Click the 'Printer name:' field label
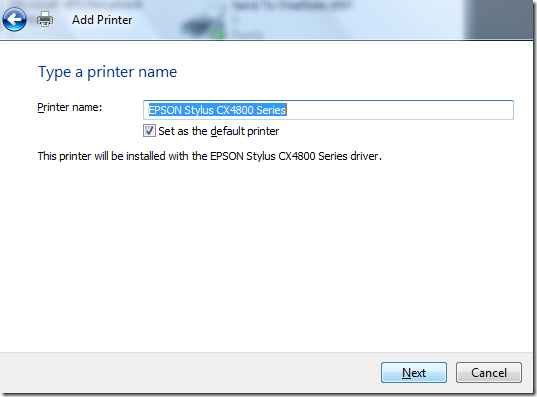This screenshot has height=397, width=537. (70, 108)
